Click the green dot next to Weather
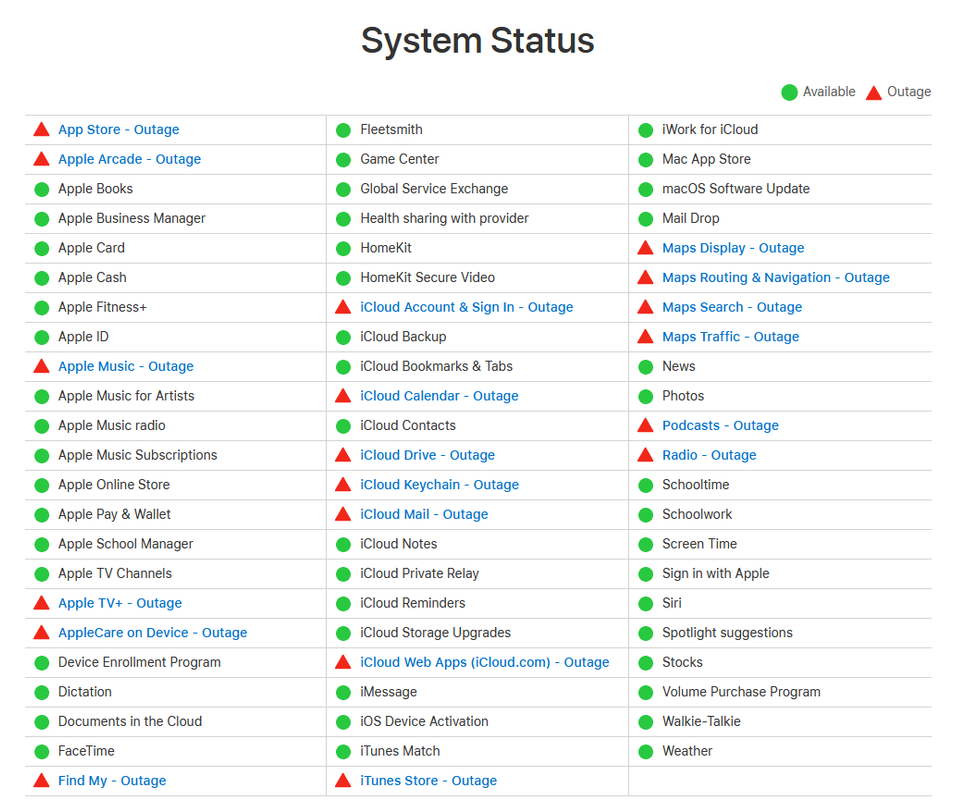The height and width of the screenshot is (800, 954). coord(646,752)
